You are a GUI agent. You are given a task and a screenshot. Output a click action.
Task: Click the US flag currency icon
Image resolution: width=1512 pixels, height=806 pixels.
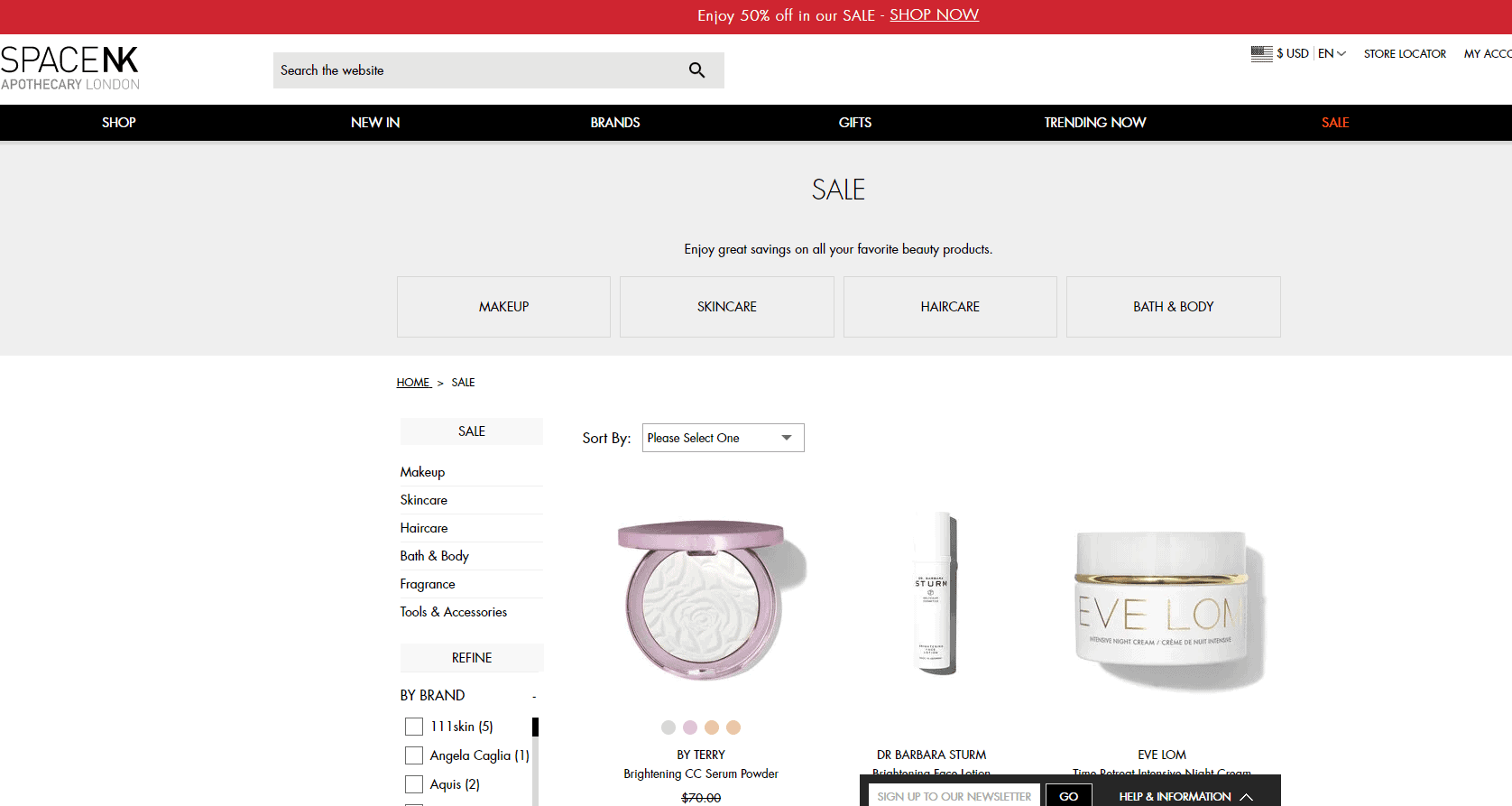coord(1261,53)
